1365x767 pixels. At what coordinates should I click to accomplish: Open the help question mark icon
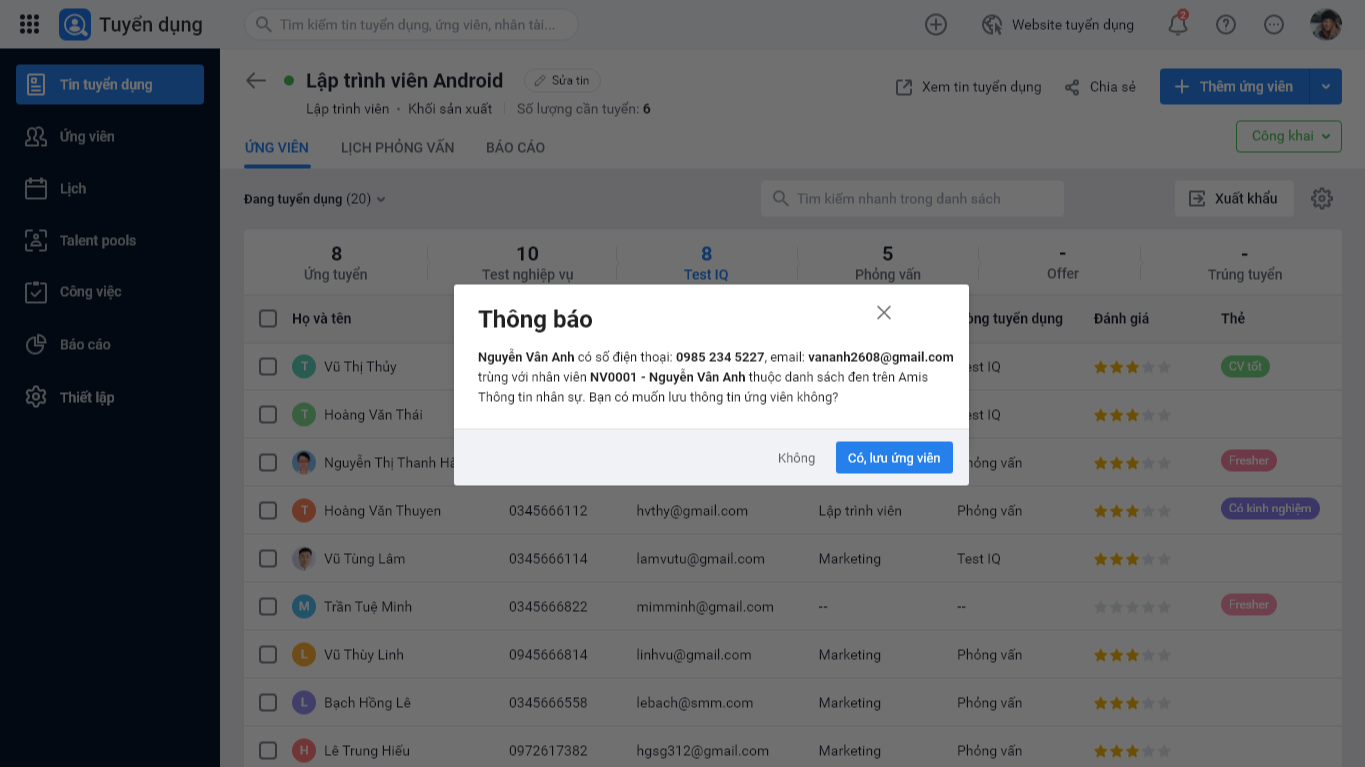coord(1226,25)
